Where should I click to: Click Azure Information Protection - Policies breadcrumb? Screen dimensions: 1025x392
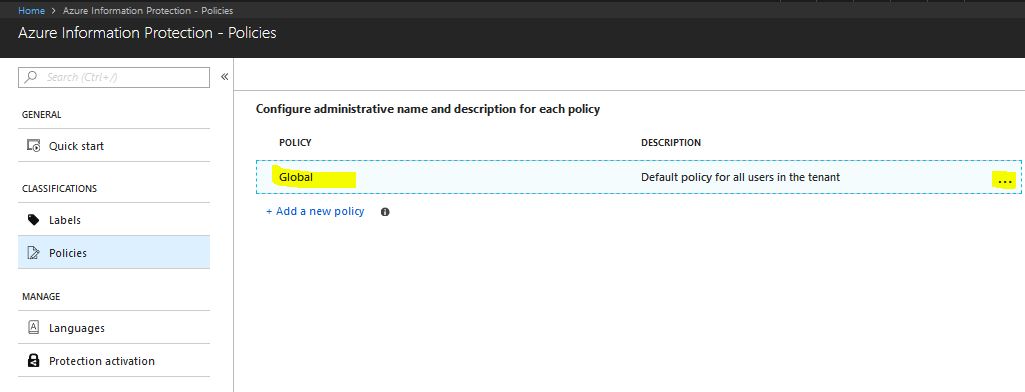point(148,10)
